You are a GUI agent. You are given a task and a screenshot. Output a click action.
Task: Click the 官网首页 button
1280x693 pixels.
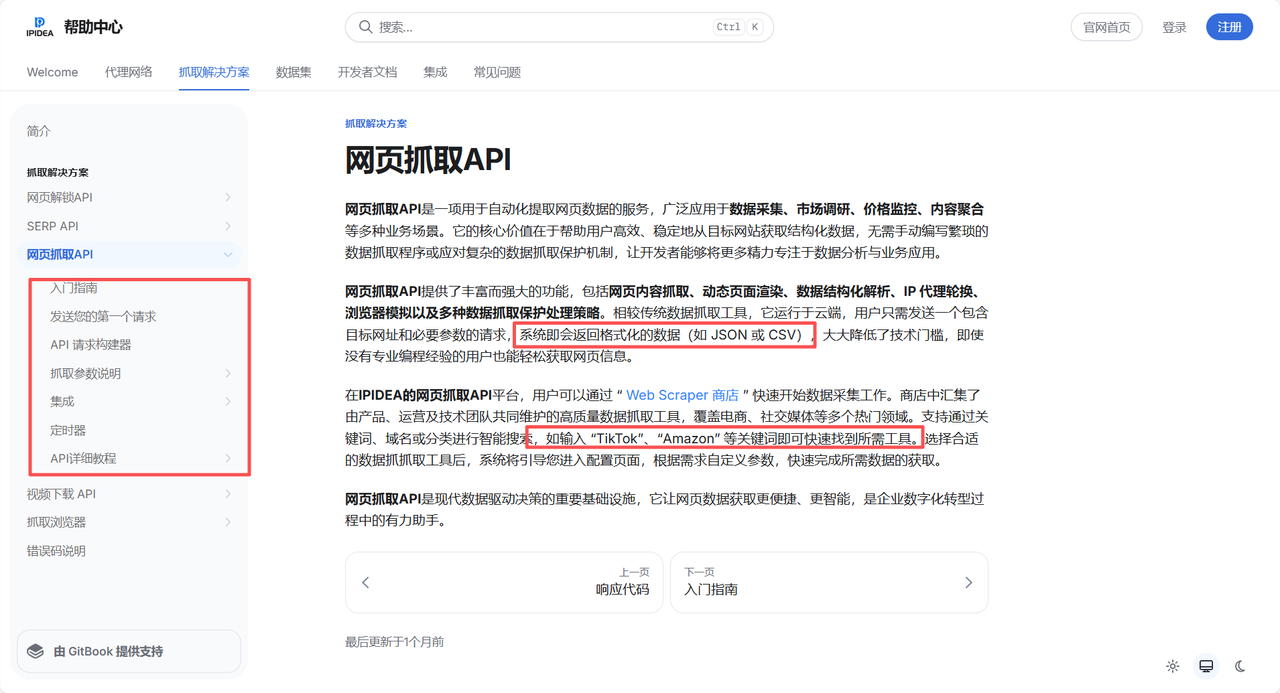coord(1107,27)
